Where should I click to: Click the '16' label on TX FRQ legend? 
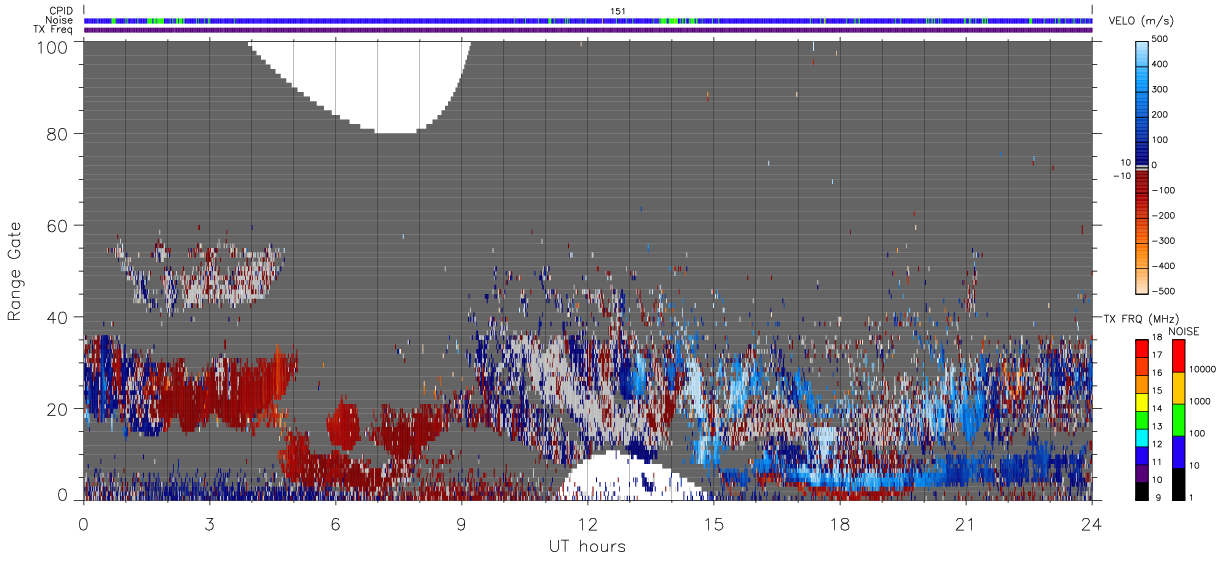1159,372
